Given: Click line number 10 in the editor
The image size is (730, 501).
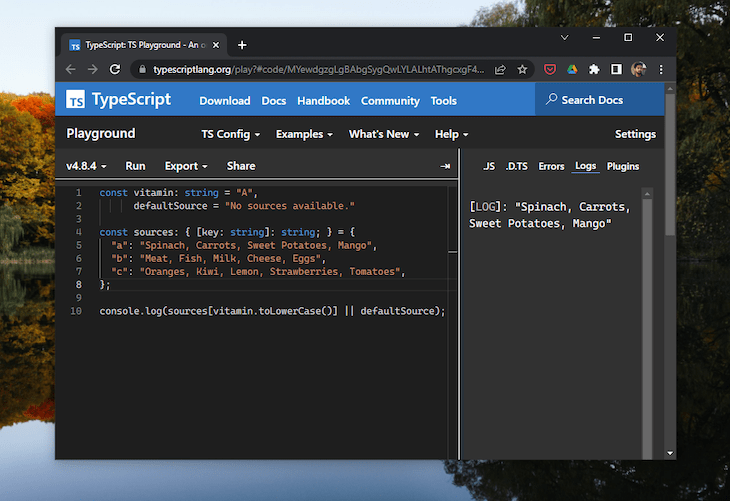Looking at the screenshot, I should tap(76, 311).
